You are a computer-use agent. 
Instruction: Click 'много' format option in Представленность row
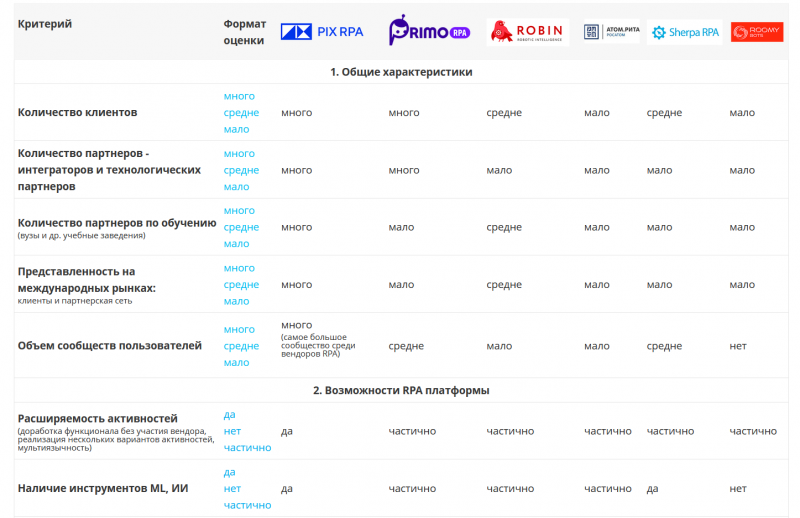coord(239,268)
